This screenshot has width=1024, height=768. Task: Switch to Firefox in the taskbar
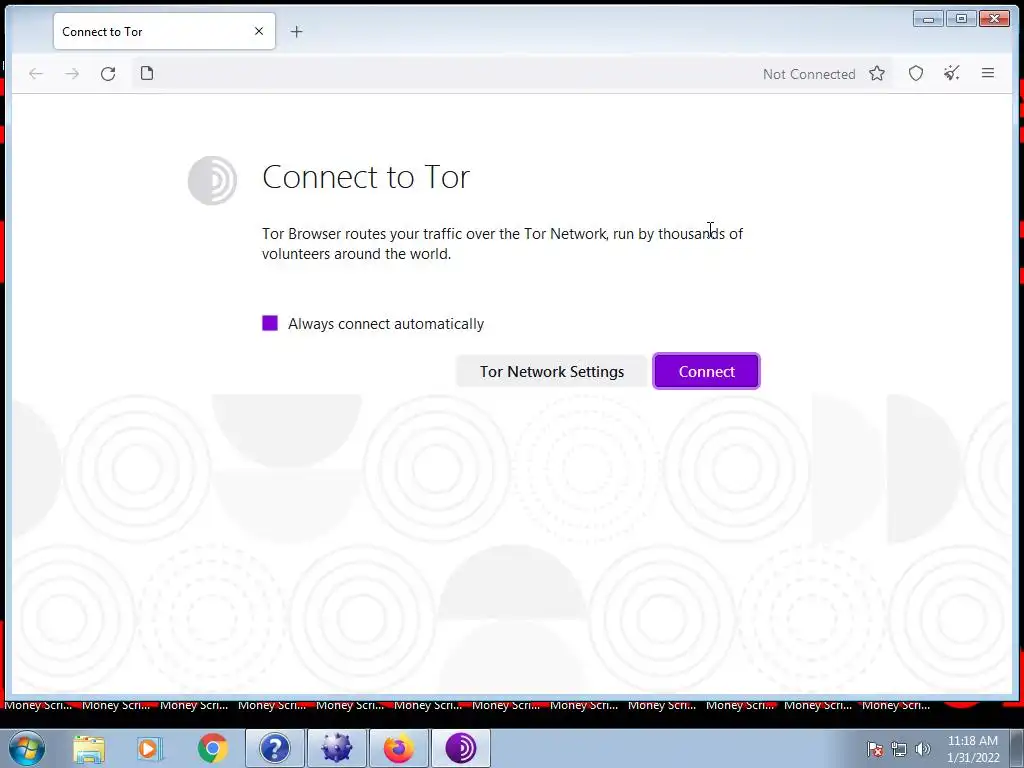(x=398, y=748)
